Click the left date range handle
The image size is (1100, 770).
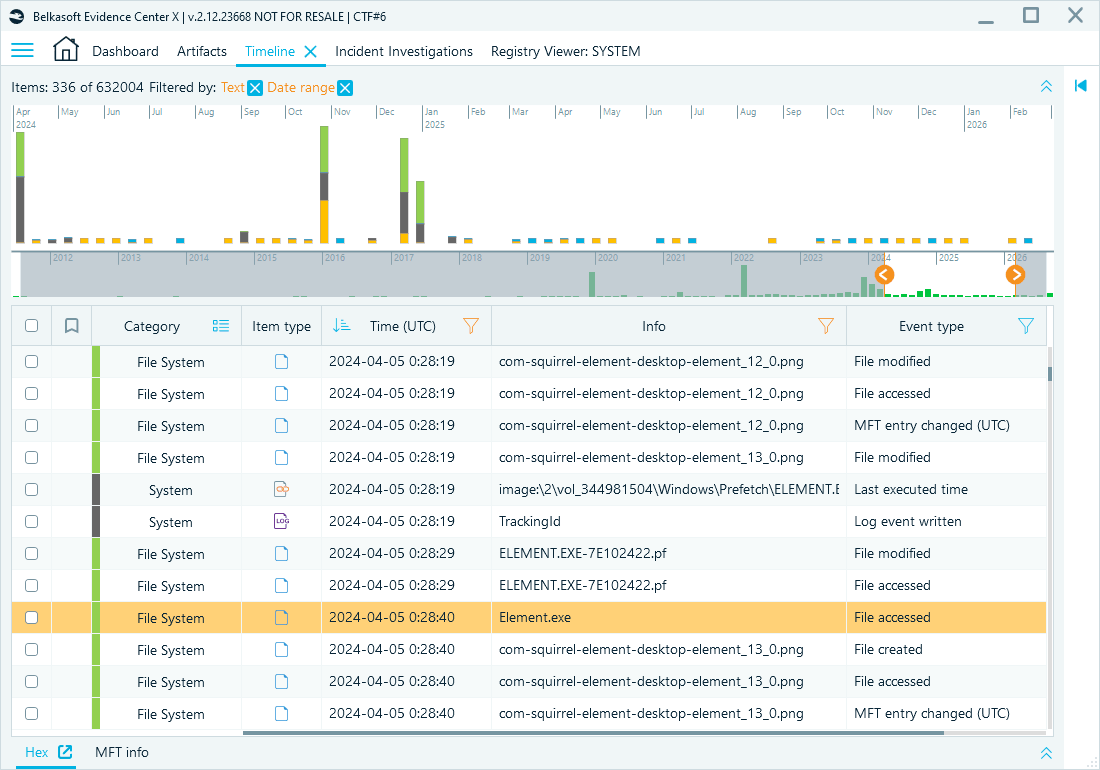pos(884,274)
